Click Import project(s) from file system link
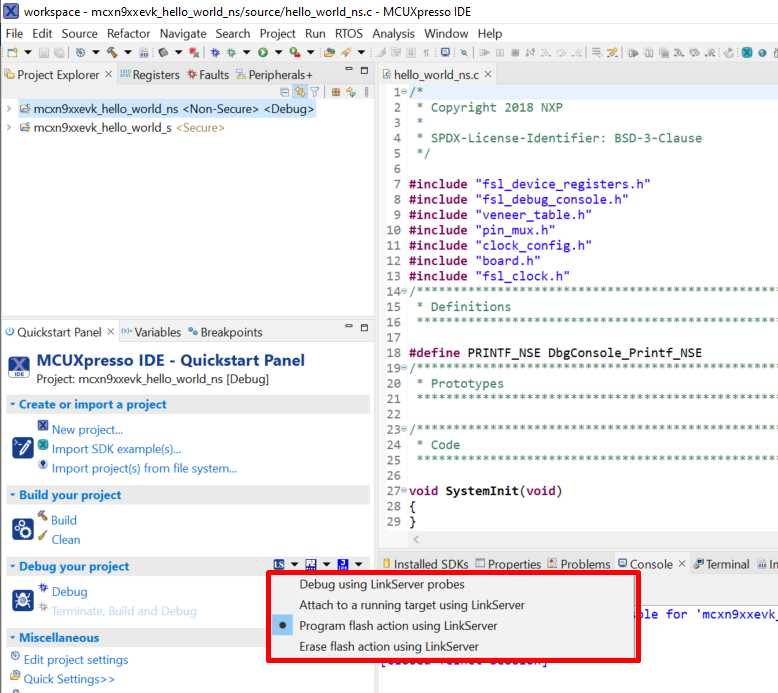778x693 pixels. tap(144, 468)
